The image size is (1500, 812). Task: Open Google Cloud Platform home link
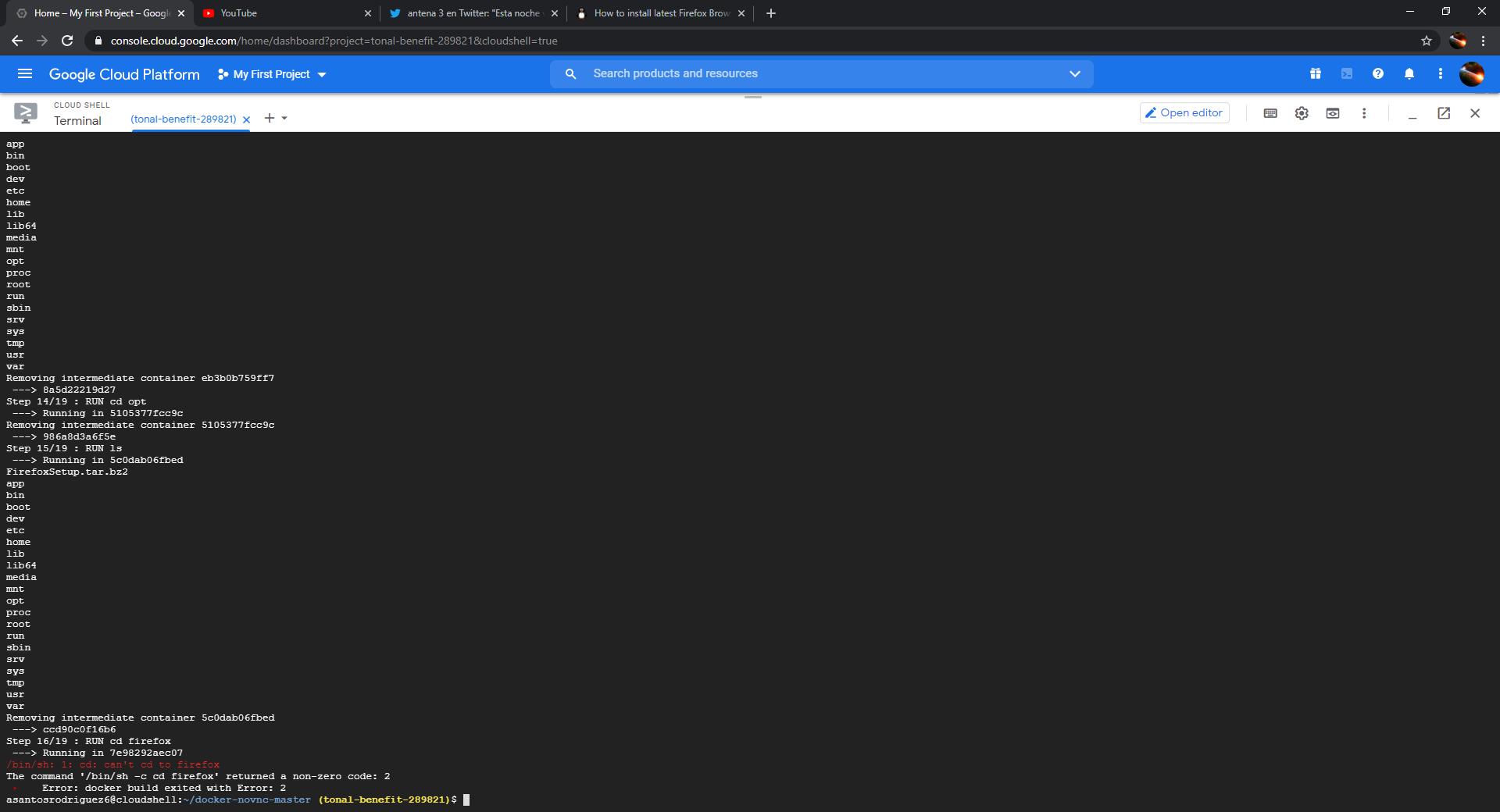(x=123, y=74)
